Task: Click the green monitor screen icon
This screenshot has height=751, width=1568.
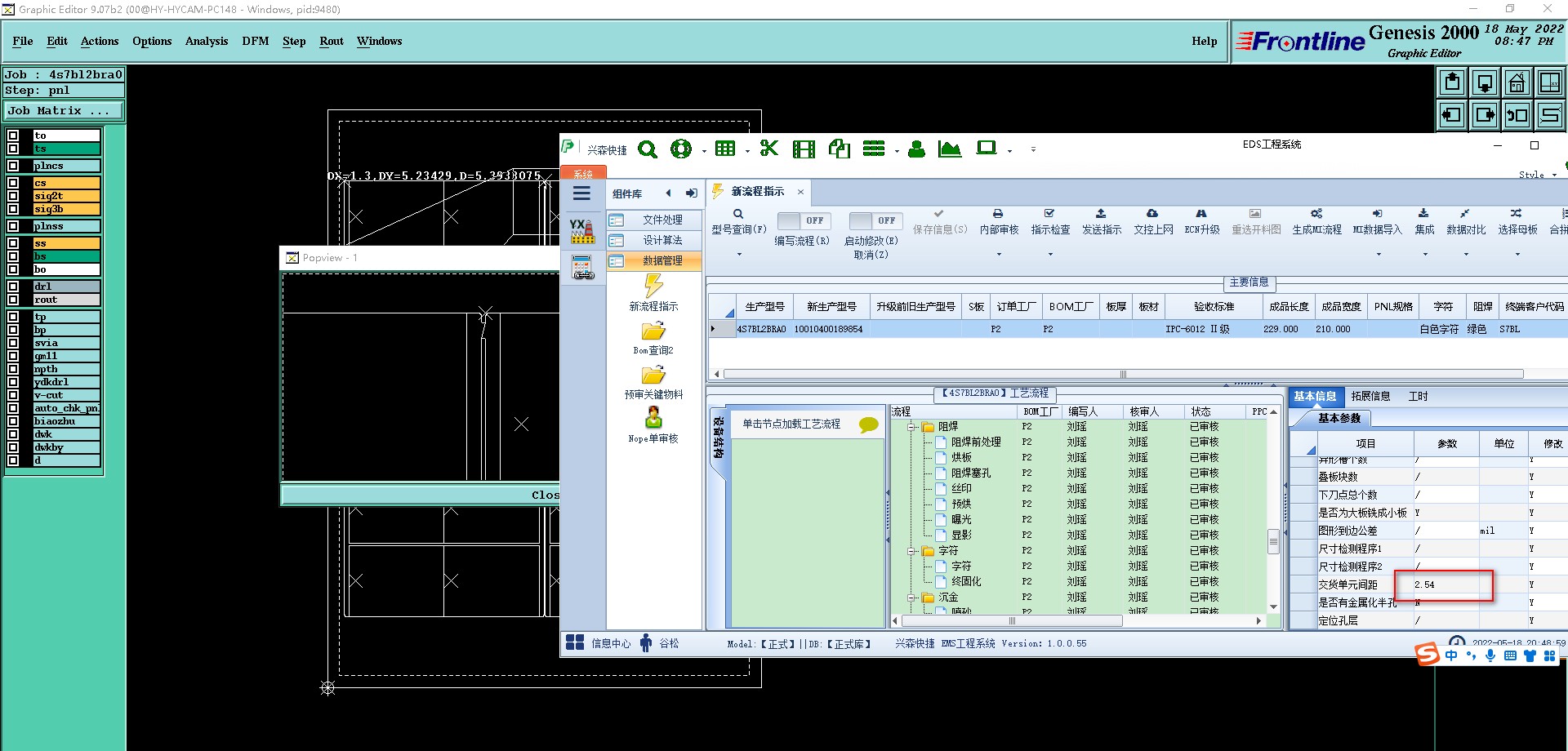Action: coord(987,148)
